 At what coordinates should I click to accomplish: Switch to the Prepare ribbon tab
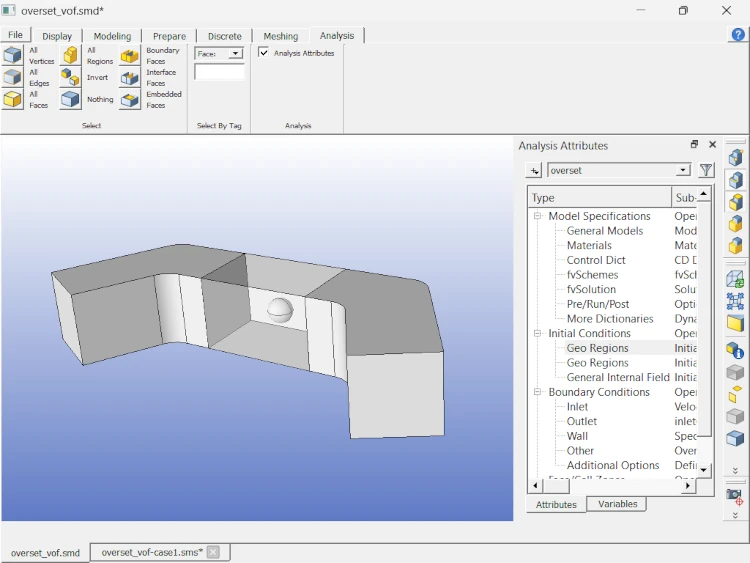169,36
